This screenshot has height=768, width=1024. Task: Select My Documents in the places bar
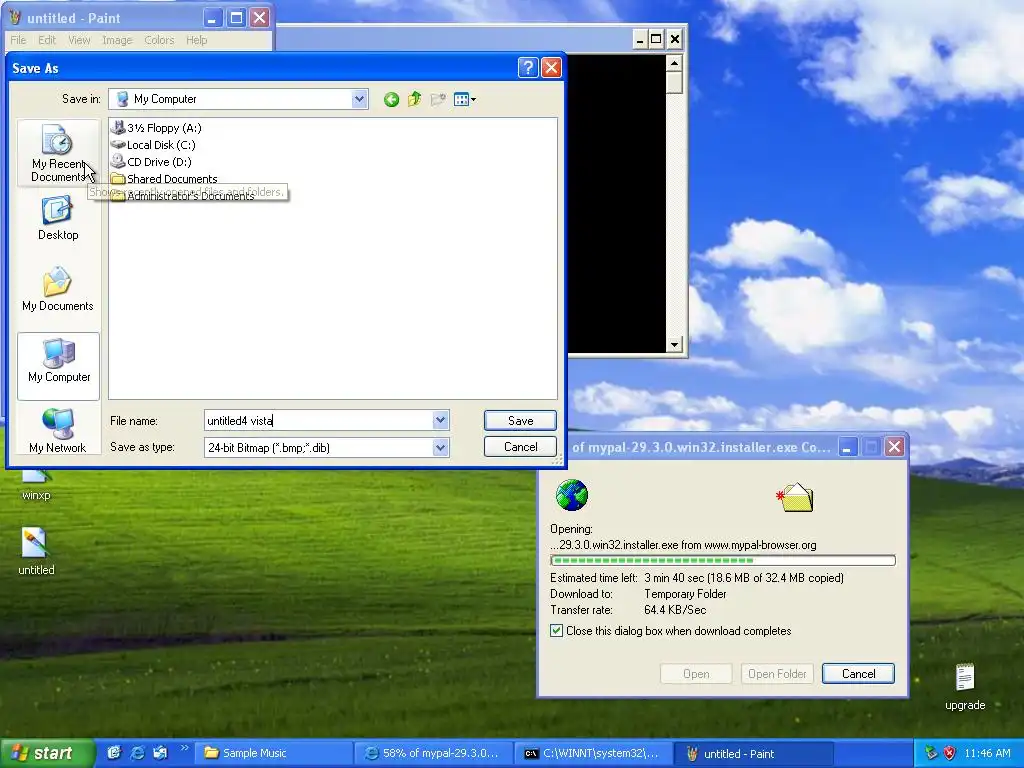58,289
